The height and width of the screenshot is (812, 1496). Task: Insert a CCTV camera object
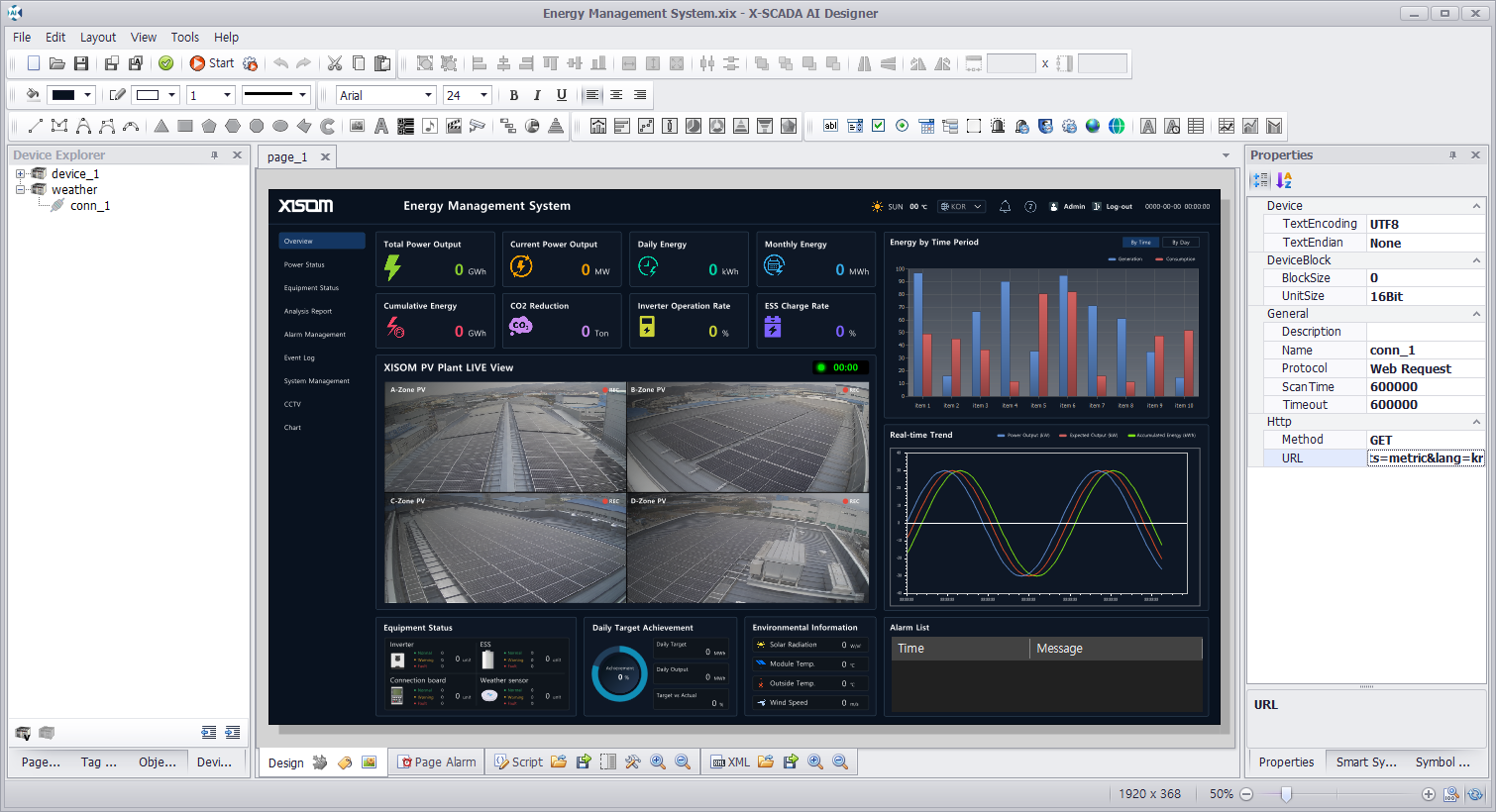(478, 126)
